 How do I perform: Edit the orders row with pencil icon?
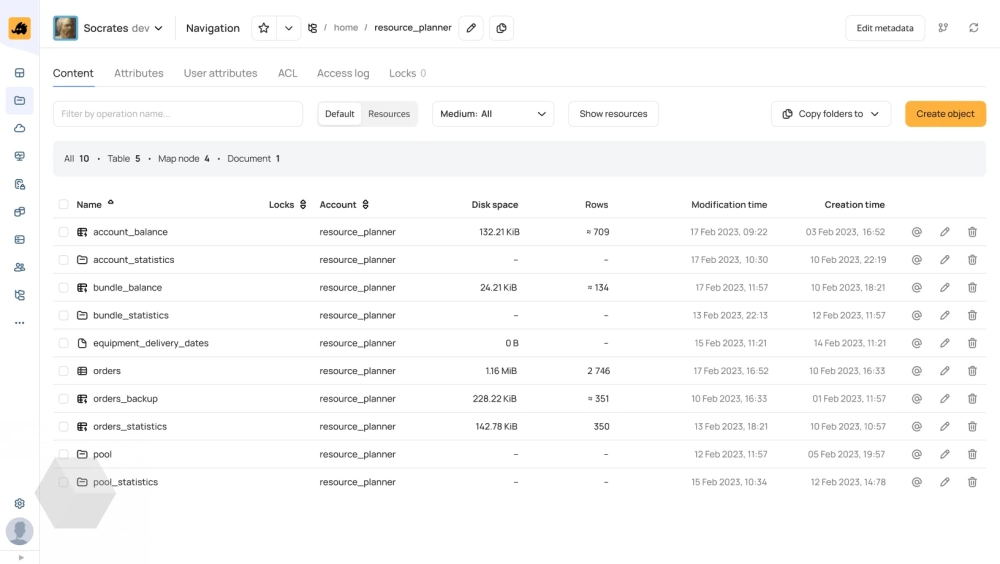click(945, 371)
